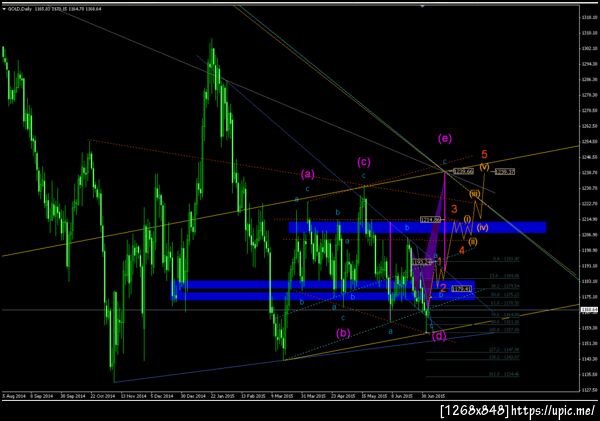Select the orange wave 3 label
This screenshot has width=600, height=421.
[x=454, y=209]
